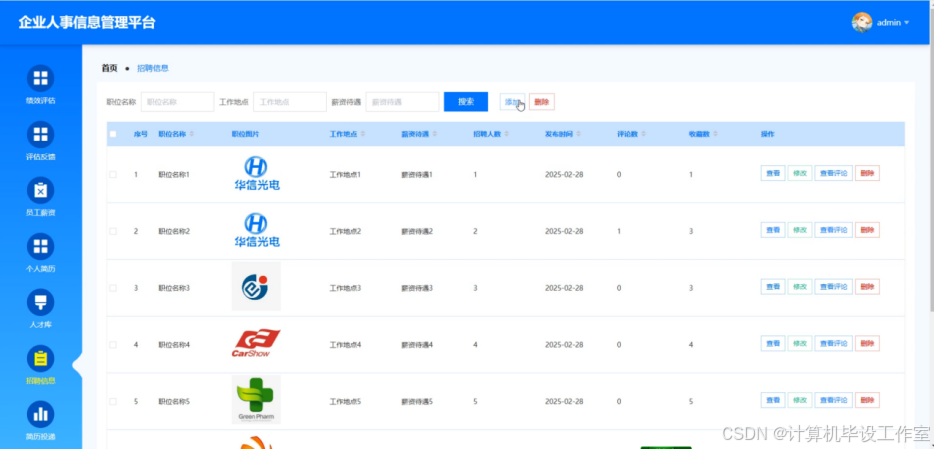
Task: Check the row 职位名称1 checkbox
Action: pos(113,174)
